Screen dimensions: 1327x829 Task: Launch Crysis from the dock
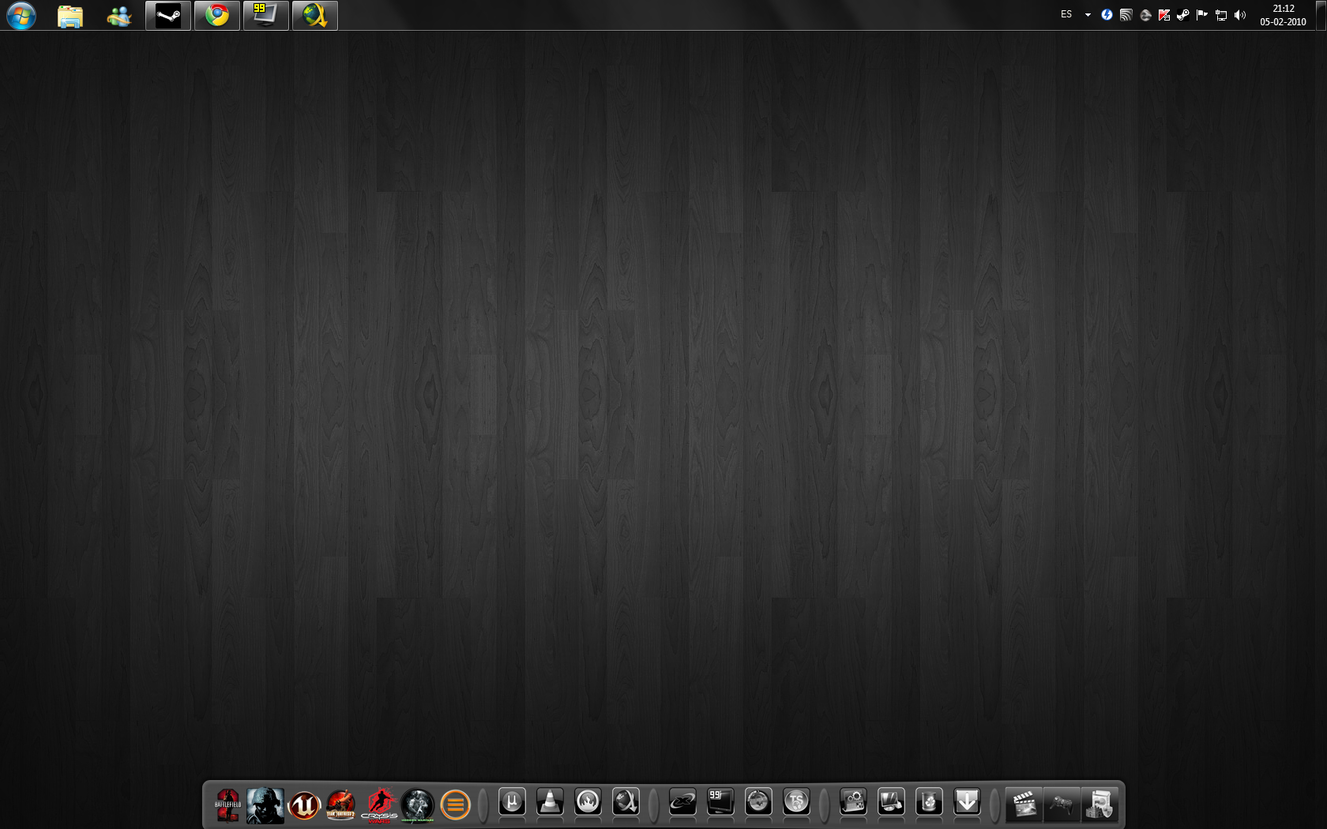379,804
